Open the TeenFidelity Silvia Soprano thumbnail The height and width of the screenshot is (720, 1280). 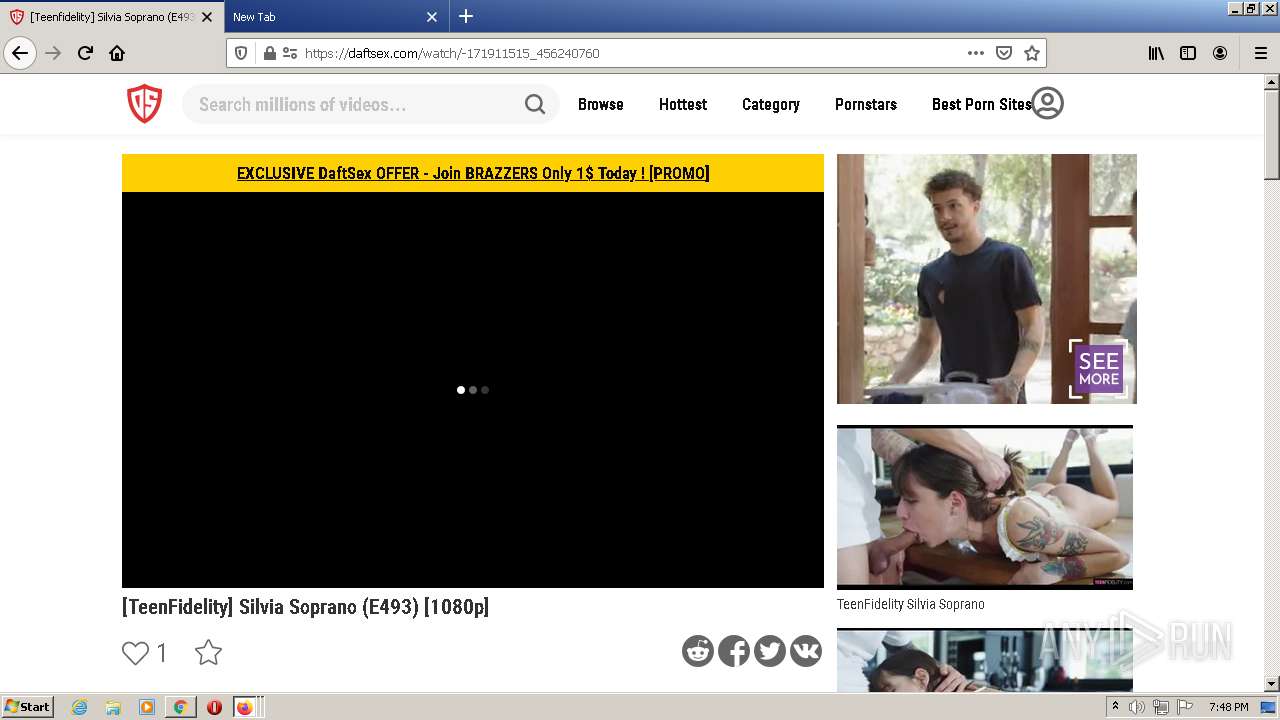click(x=985, y=508)
